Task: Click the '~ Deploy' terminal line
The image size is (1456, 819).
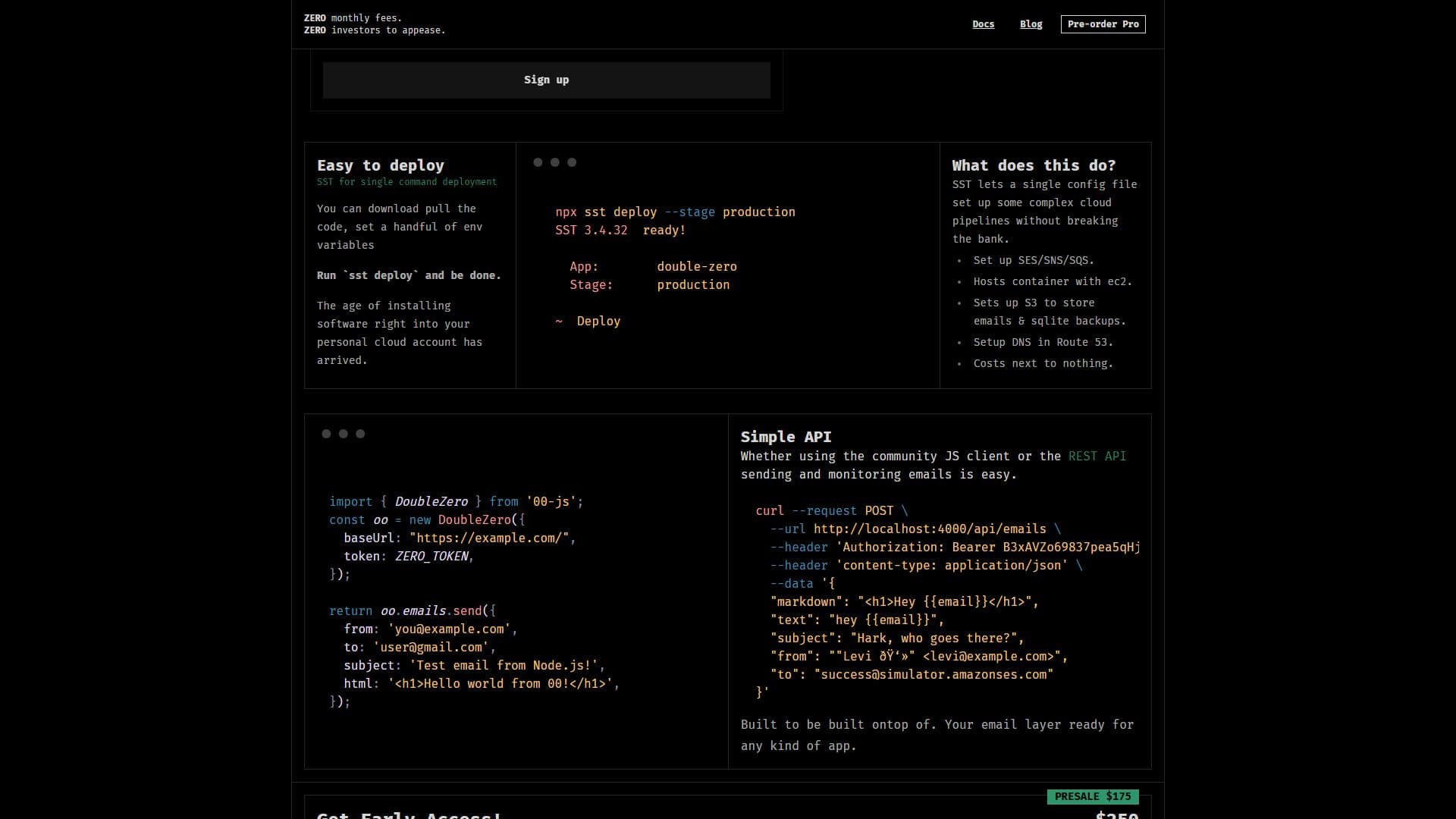Action: pos(588,322)
